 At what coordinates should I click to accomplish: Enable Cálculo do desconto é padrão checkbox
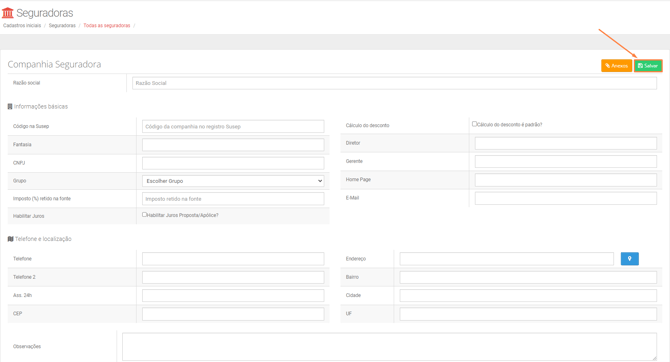[474, 124]
